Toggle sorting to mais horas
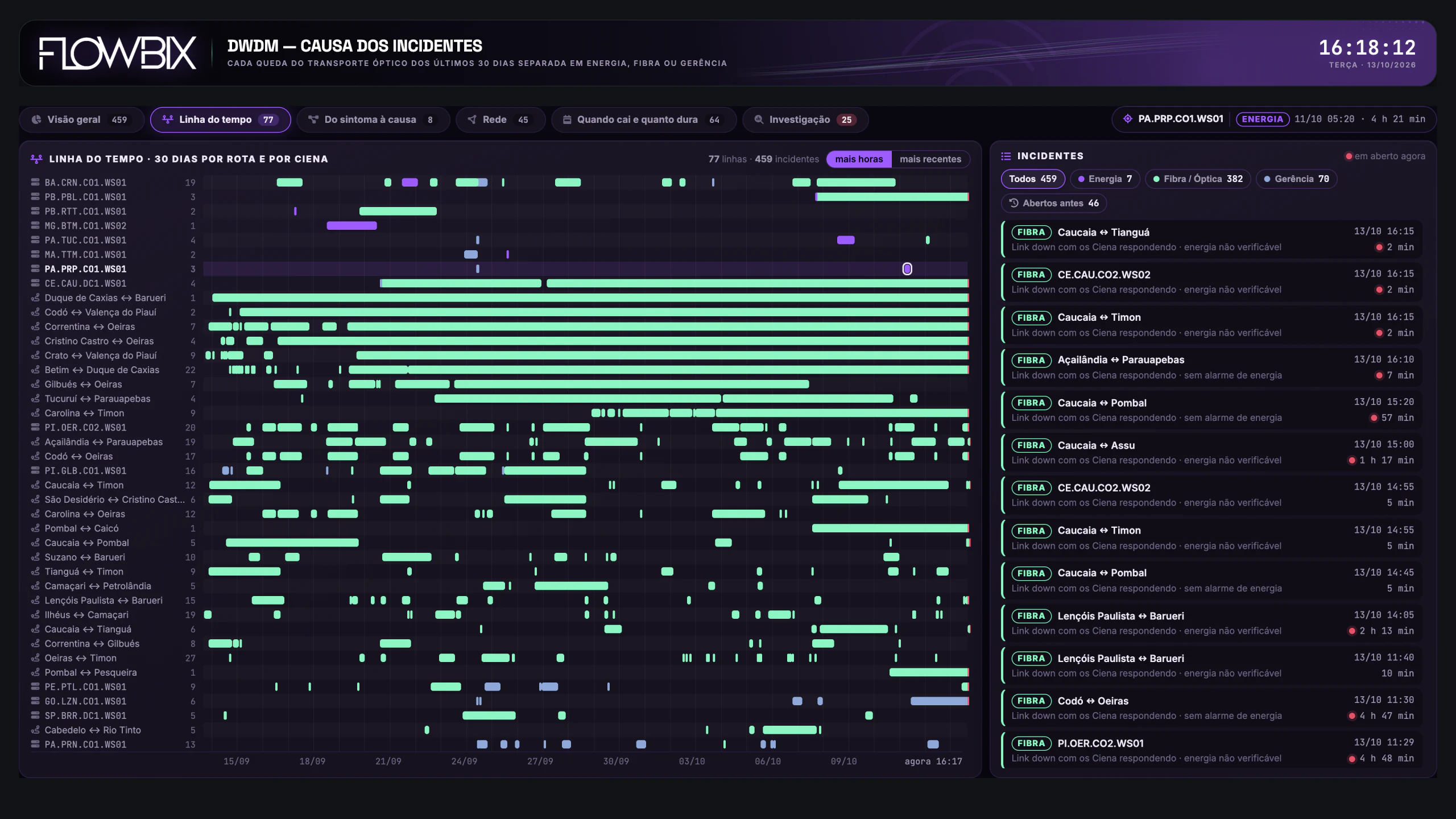Image resolution: width=1456 pixels, height=819 pixels. tap(859, 159)
